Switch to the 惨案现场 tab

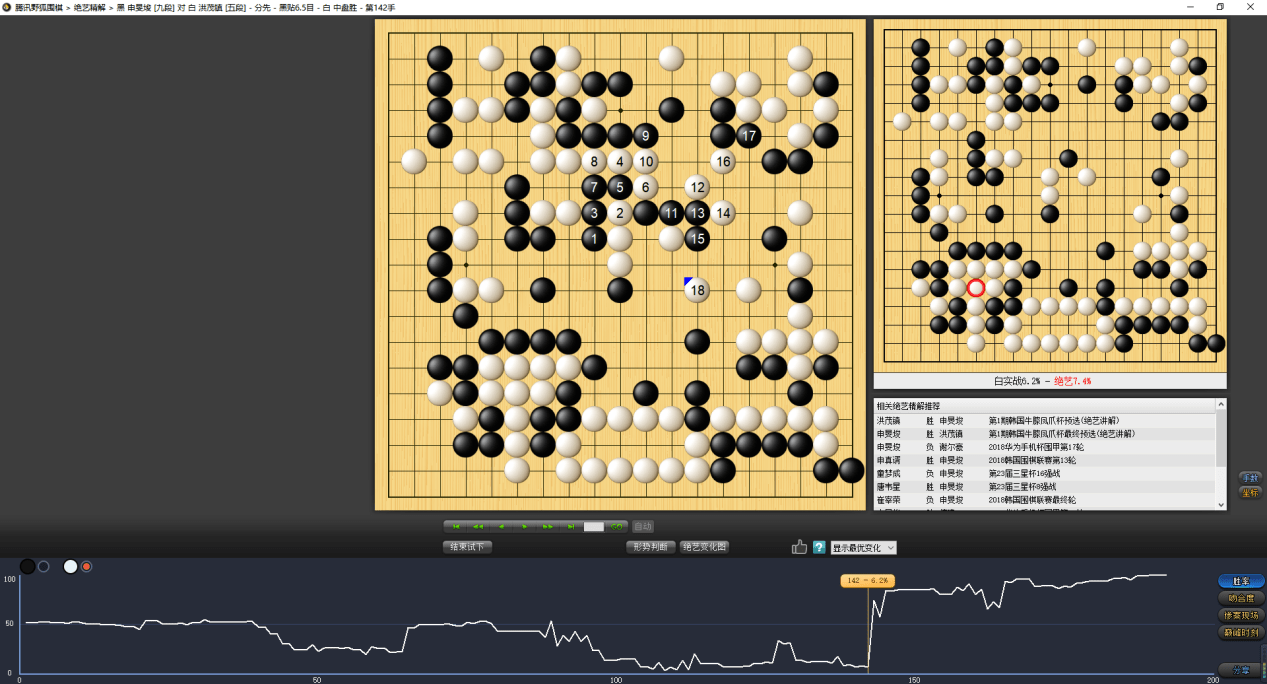pos(1241,615)
